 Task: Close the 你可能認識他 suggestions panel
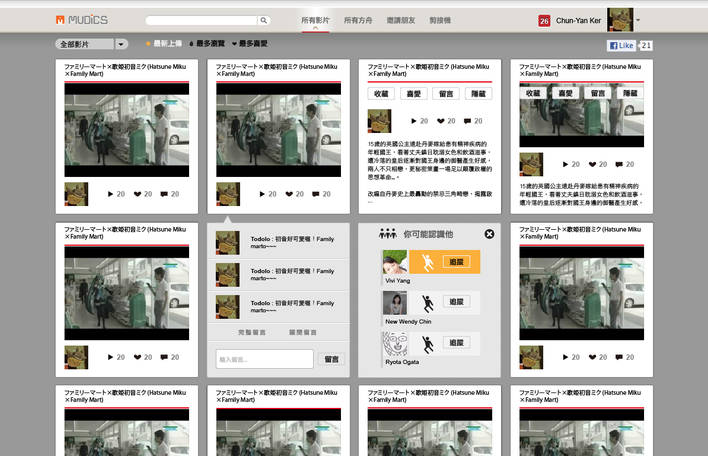click(x=489, y=233)
